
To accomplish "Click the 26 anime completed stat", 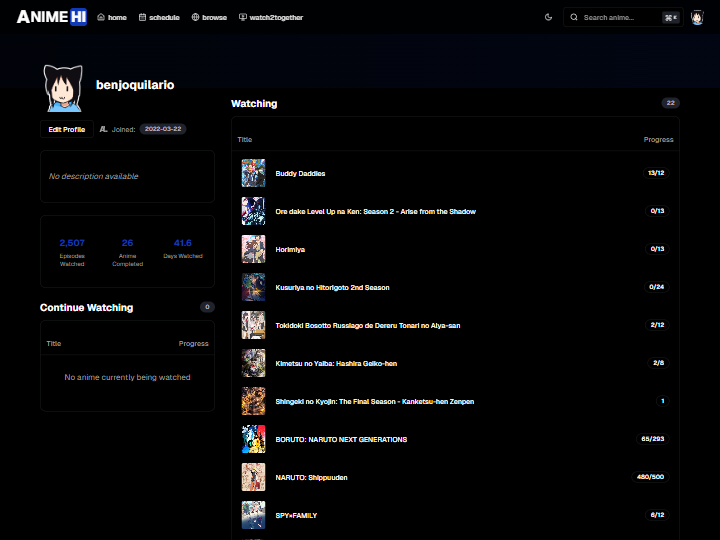I will click(128, 252).
